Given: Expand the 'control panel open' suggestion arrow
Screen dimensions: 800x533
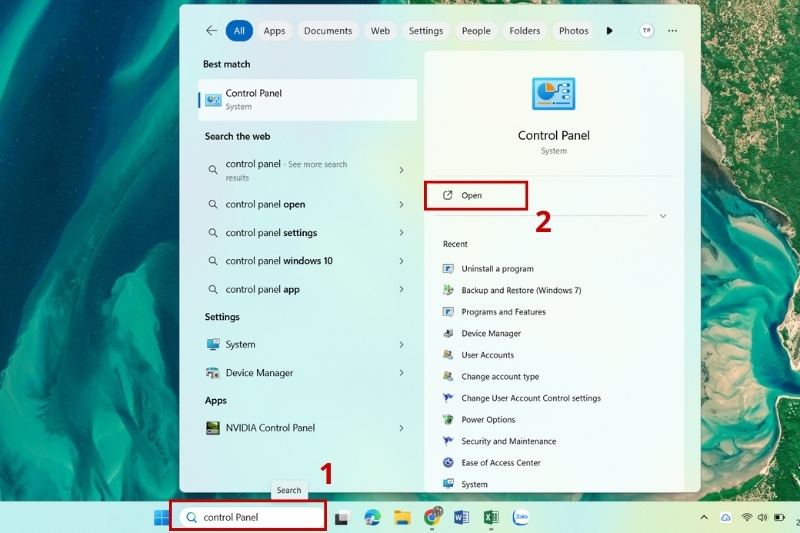Looking at the screenshot, I should tap(402, 205).
